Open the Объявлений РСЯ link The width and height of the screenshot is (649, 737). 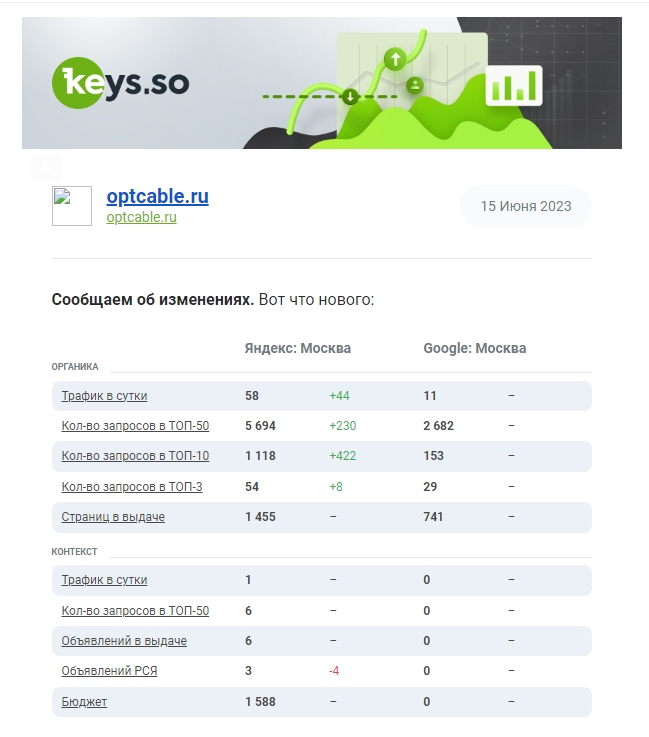(109, 671)
